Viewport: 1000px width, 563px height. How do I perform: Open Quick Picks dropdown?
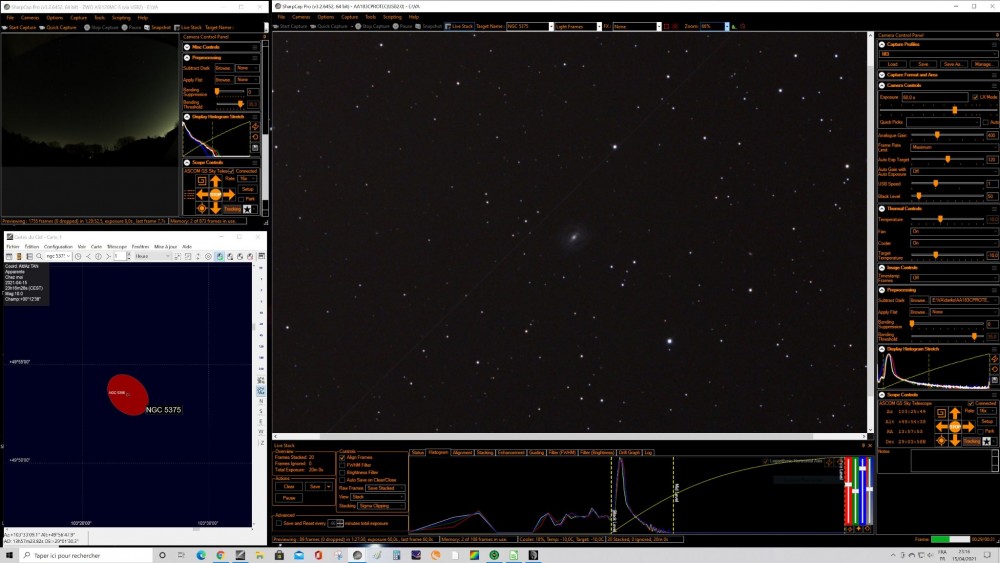click(943, 122)
